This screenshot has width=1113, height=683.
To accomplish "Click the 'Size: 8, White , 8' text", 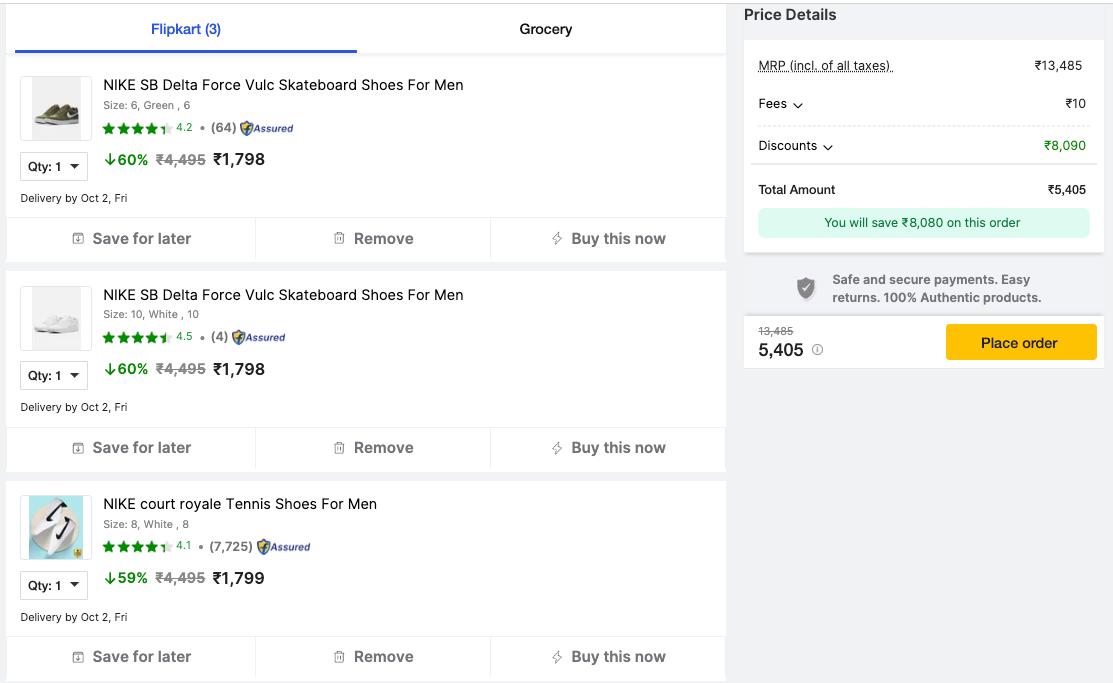I will pos(146,525).
